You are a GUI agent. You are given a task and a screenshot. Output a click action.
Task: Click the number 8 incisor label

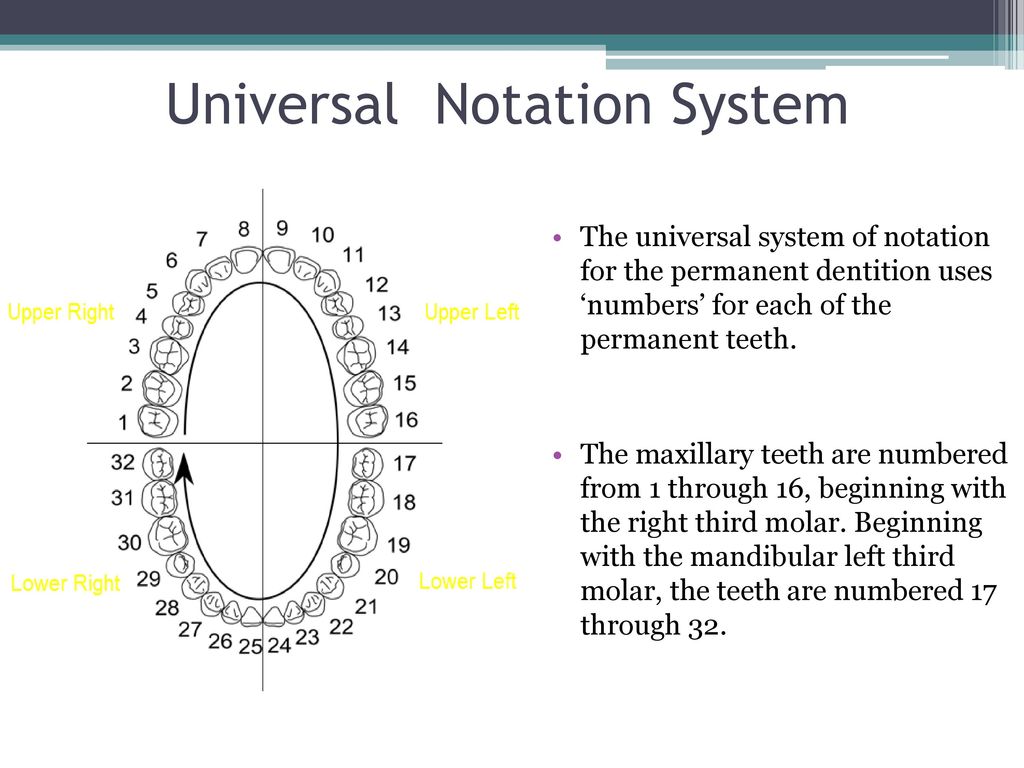244,229
